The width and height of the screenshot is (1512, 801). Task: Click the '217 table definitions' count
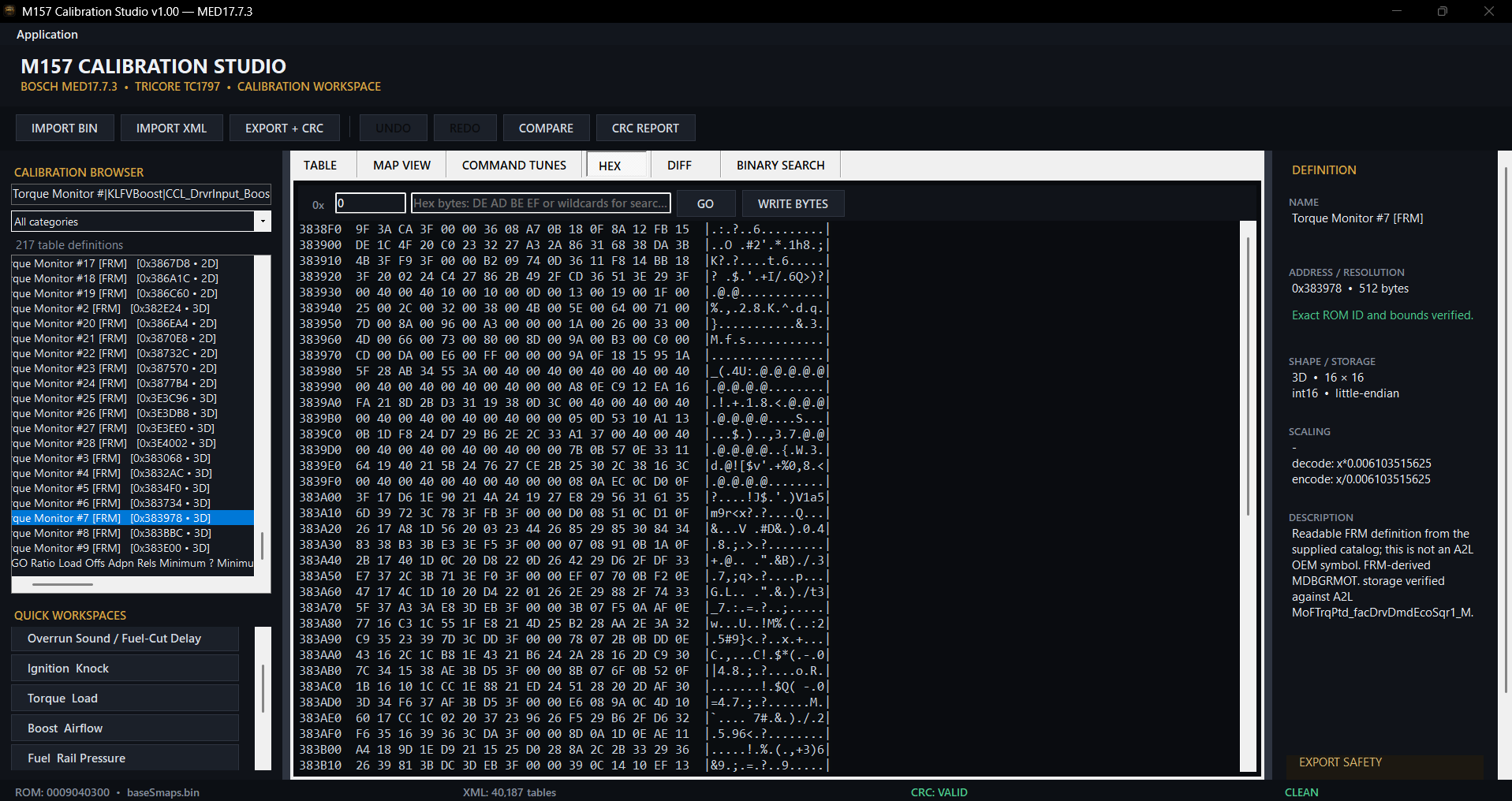pos(69,245)
